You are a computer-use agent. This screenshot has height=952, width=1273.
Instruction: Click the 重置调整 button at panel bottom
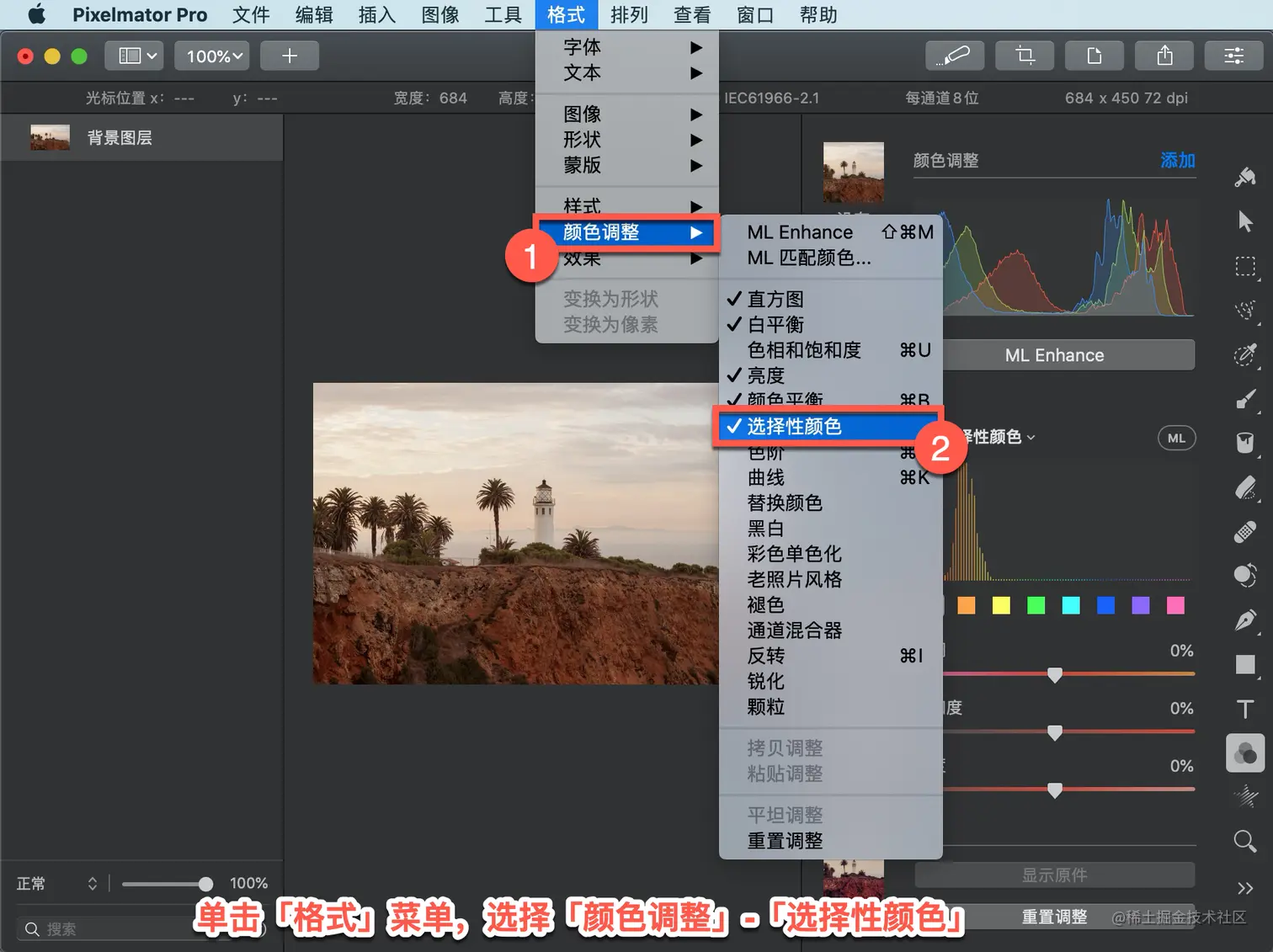pyautogui.click(x=1054, y=917)
